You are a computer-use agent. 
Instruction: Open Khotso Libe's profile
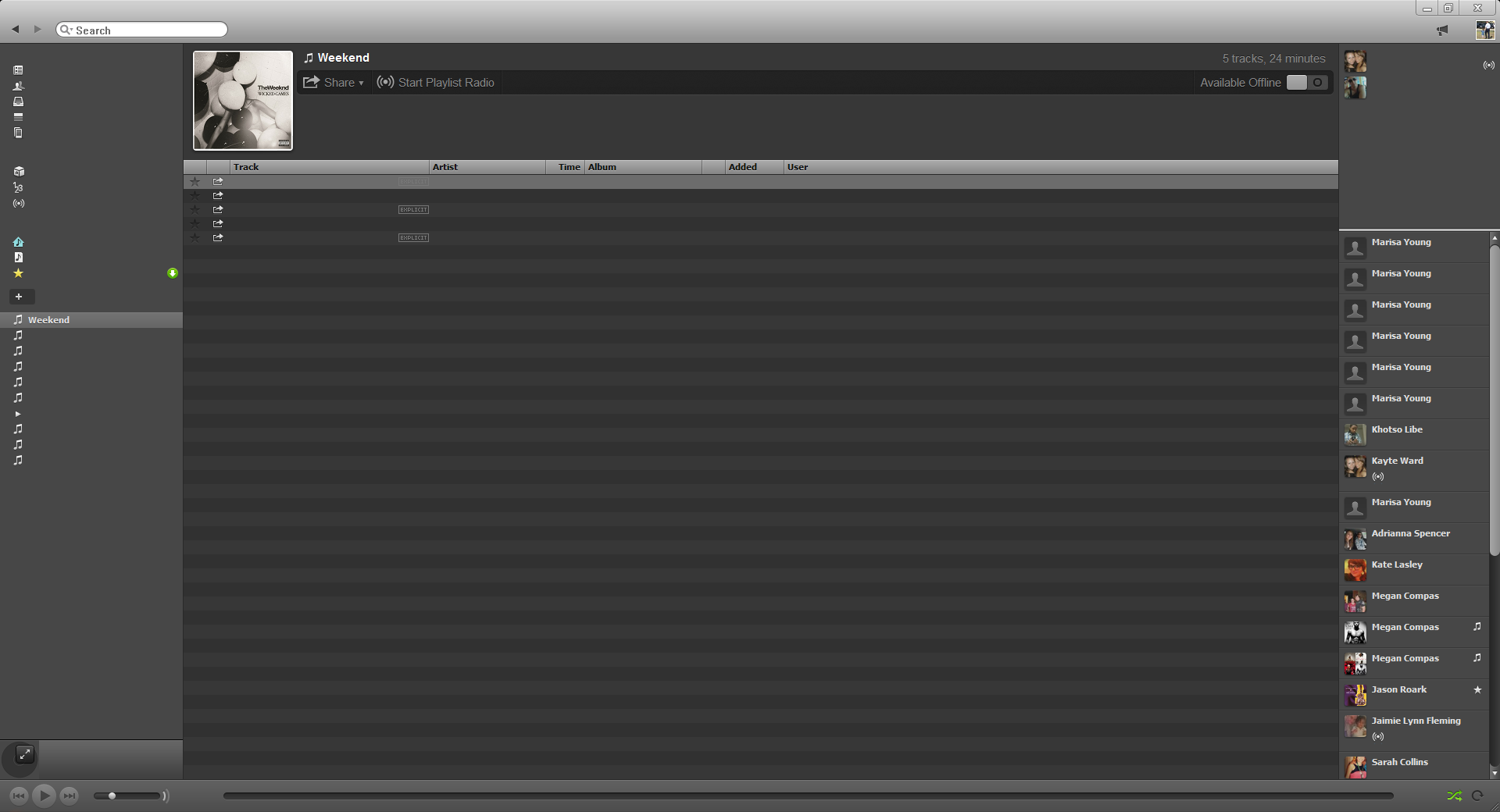coord(1397,429)
